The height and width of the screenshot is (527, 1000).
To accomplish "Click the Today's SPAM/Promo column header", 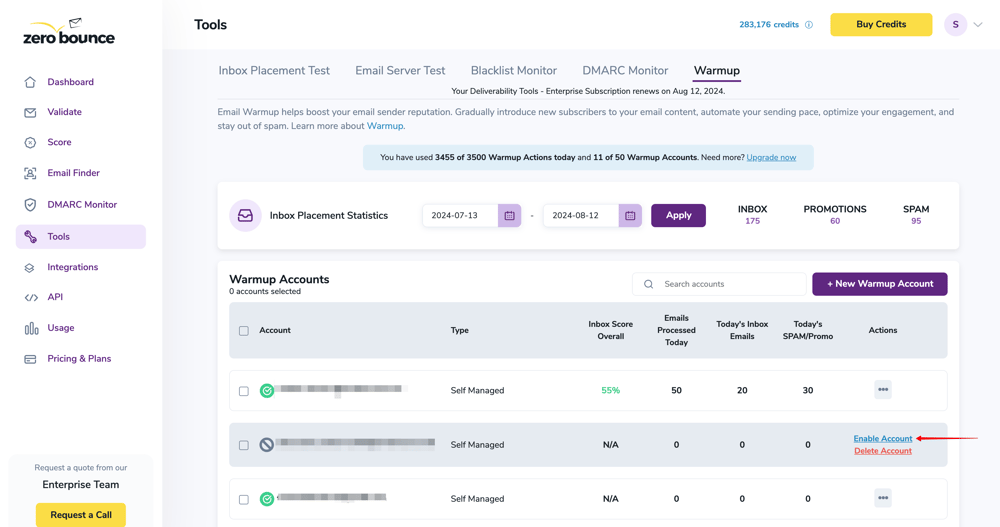I will coord(807,330).
